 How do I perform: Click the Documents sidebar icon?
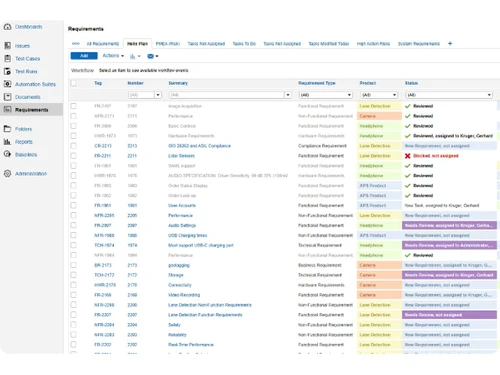point(7,97)
